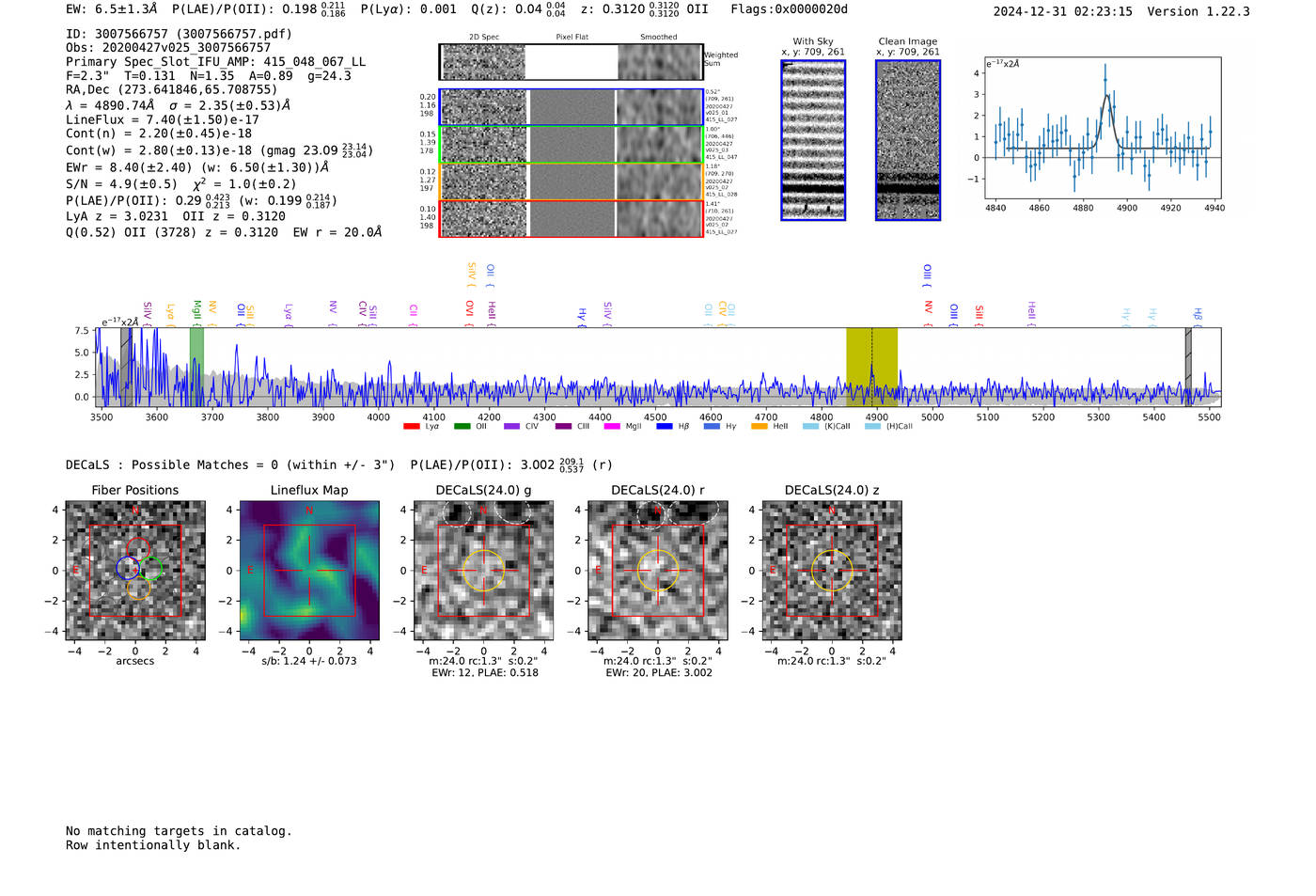The width and height of the screenshot is (1316, 896).
Task: Click the timestamp '2024-12-31 02:23:15'
Action: click(x=1062, y=11)
